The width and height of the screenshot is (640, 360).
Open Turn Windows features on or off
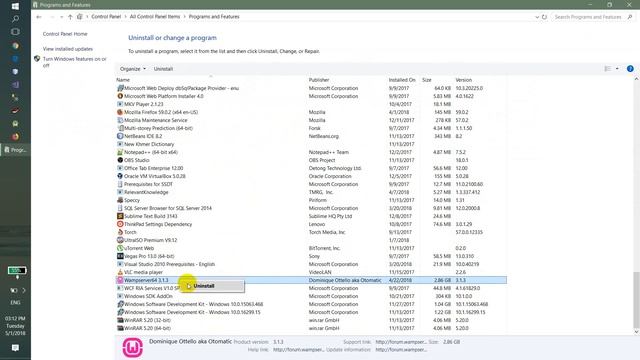tap(75, 62)
